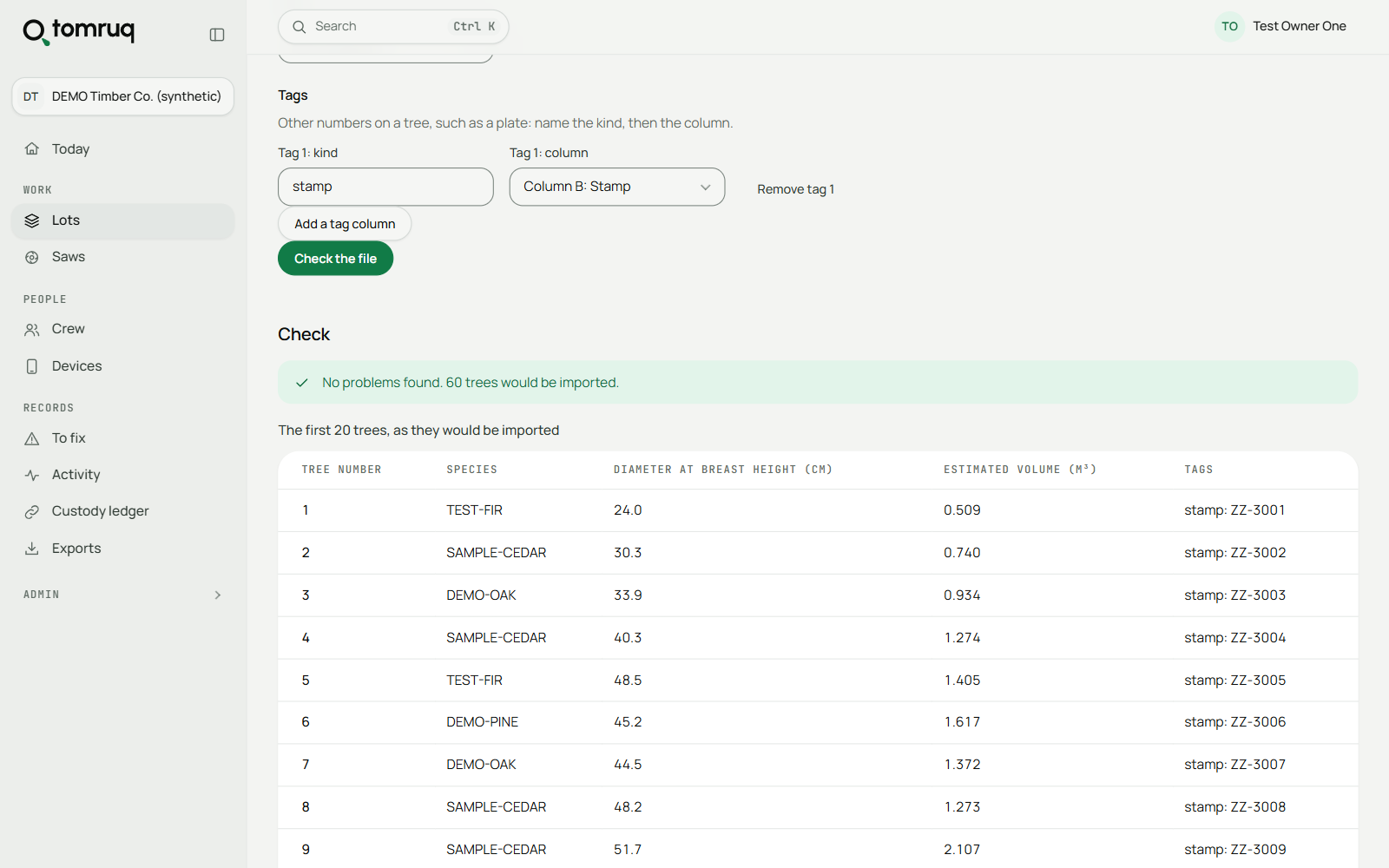Open the Tag 1 column dropdown
Viewport: 1389px width, 868px height.
[617, 187]
